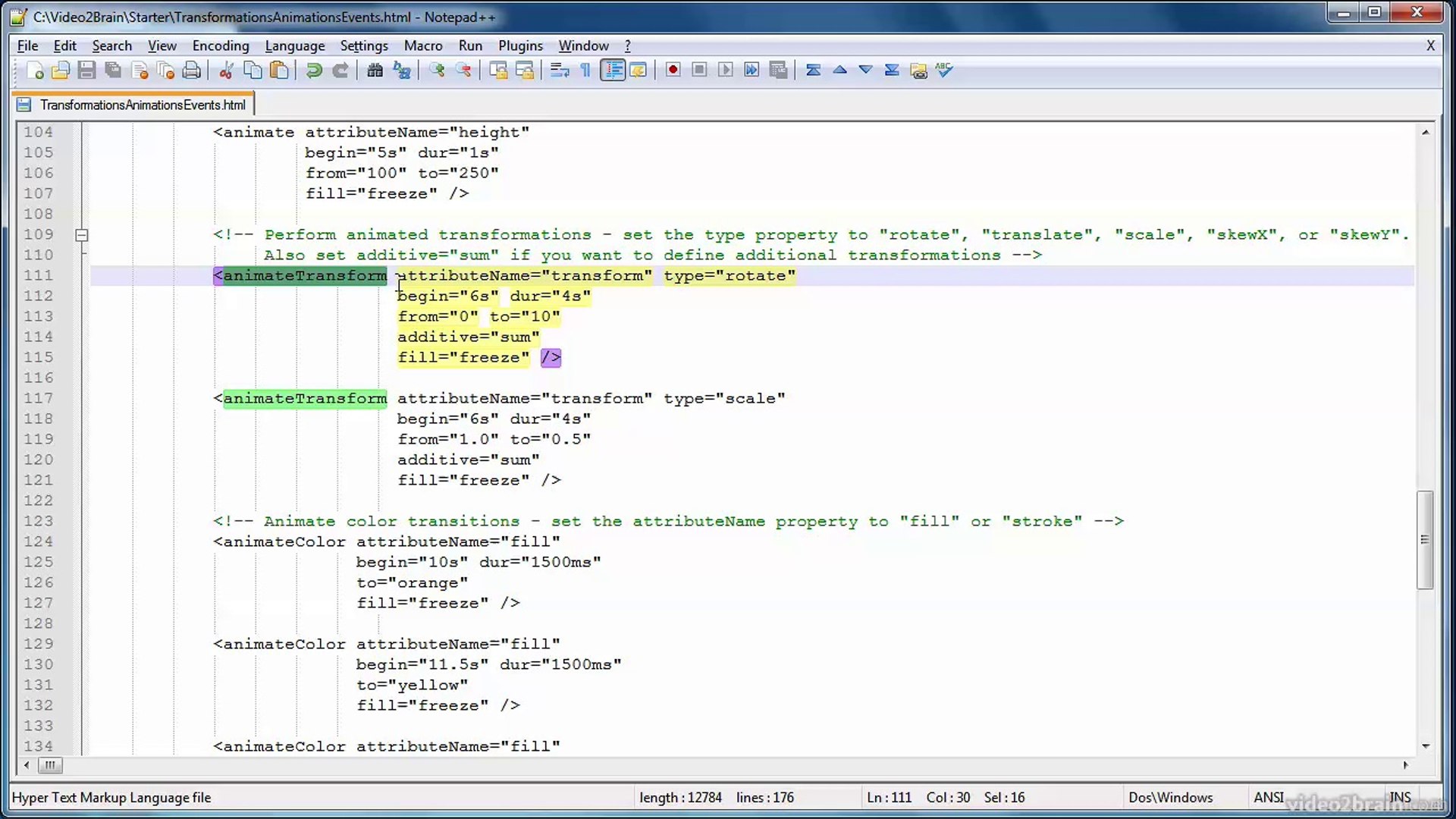This screenshot has height=819, width=1456.
Task: Toggle indent guide toolbar button
Action: tap(613, 71)
